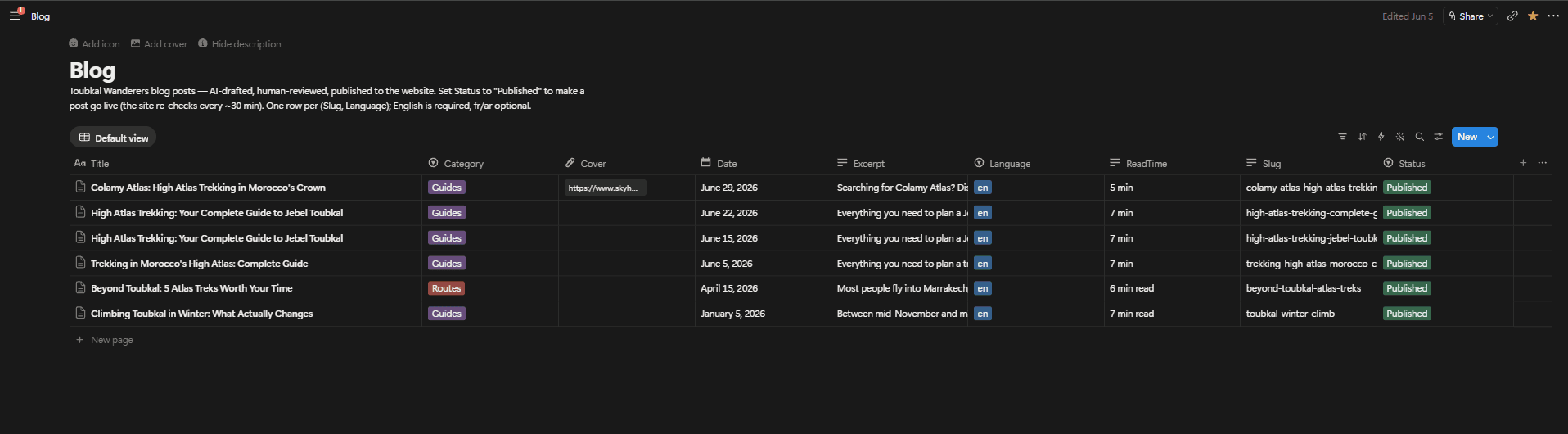Screen dimensions: 1568x434
Task: Click the Routes category tag
Action: click(446, 288)
